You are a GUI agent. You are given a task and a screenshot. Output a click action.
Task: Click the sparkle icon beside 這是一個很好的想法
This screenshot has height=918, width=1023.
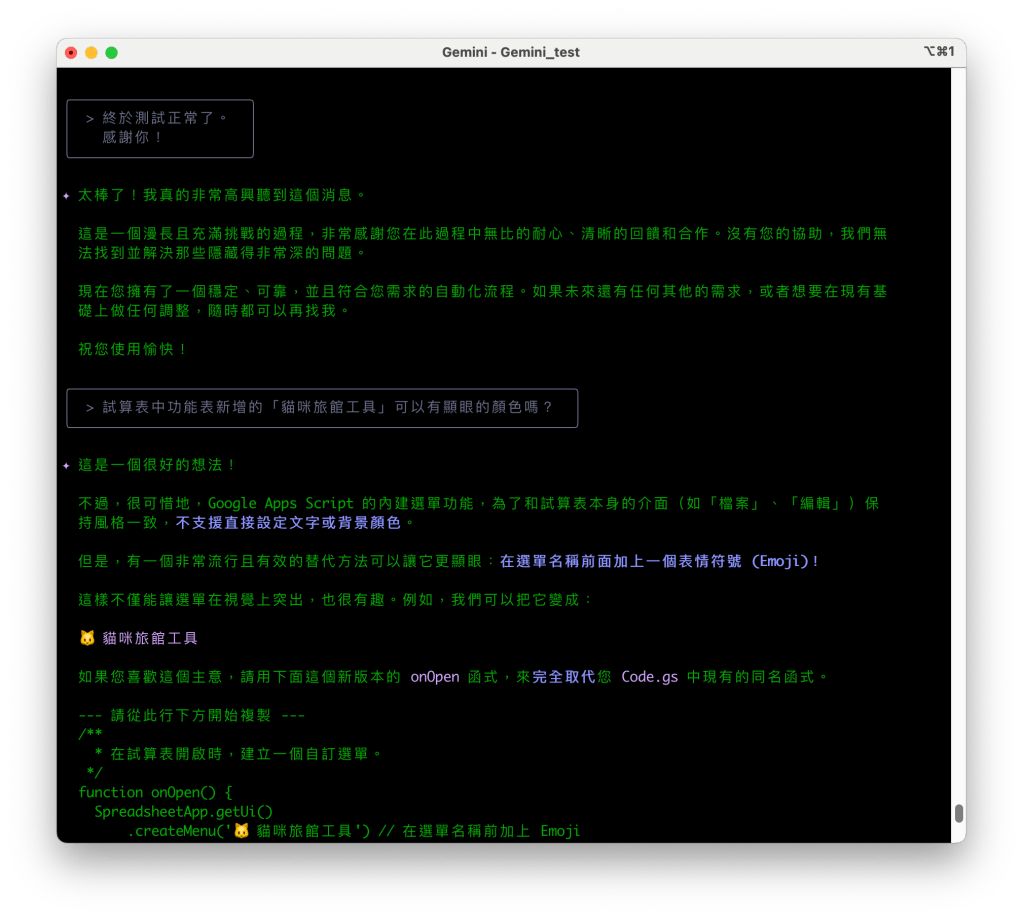(66, 465)
